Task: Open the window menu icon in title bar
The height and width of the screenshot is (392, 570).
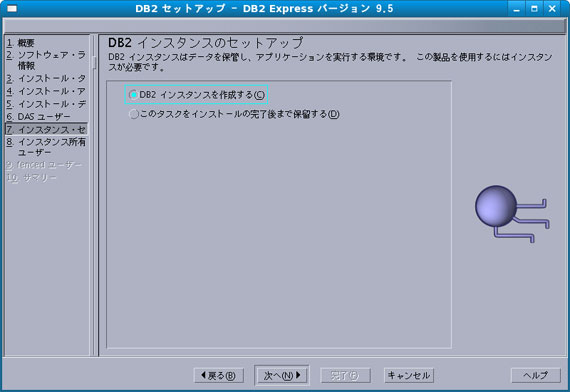Action: [12, 8]
